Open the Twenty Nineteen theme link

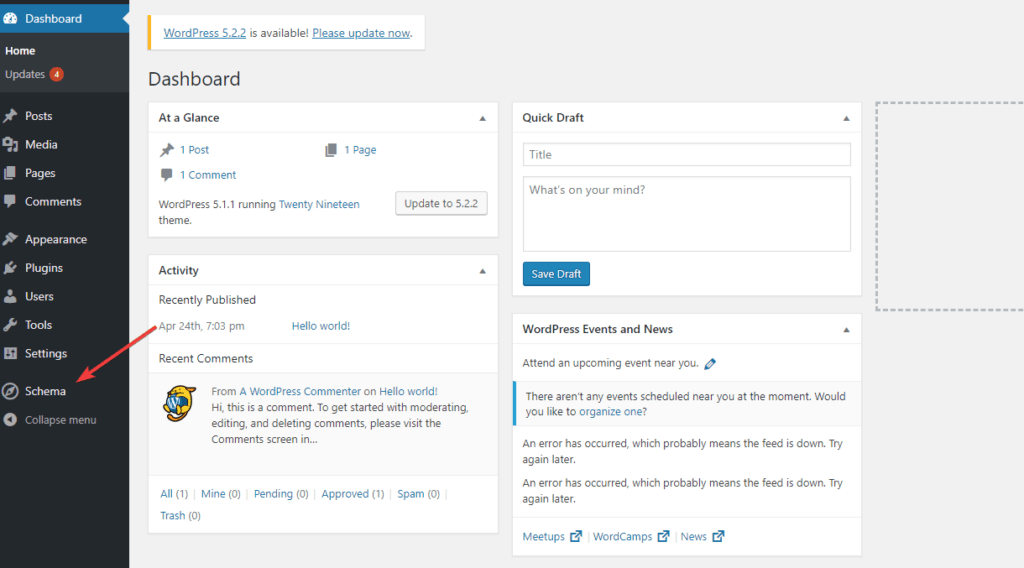pyautogui.click(x=319, y=204)
